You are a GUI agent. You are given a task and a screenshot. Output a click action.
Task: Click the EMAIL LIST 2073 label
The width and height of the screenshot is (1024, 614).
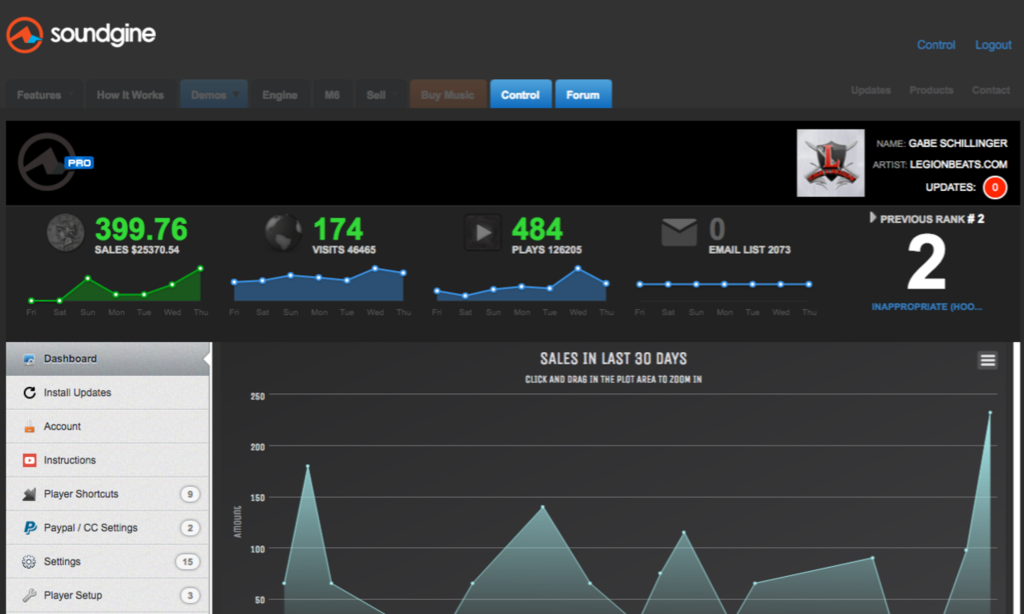click(750, 250)
